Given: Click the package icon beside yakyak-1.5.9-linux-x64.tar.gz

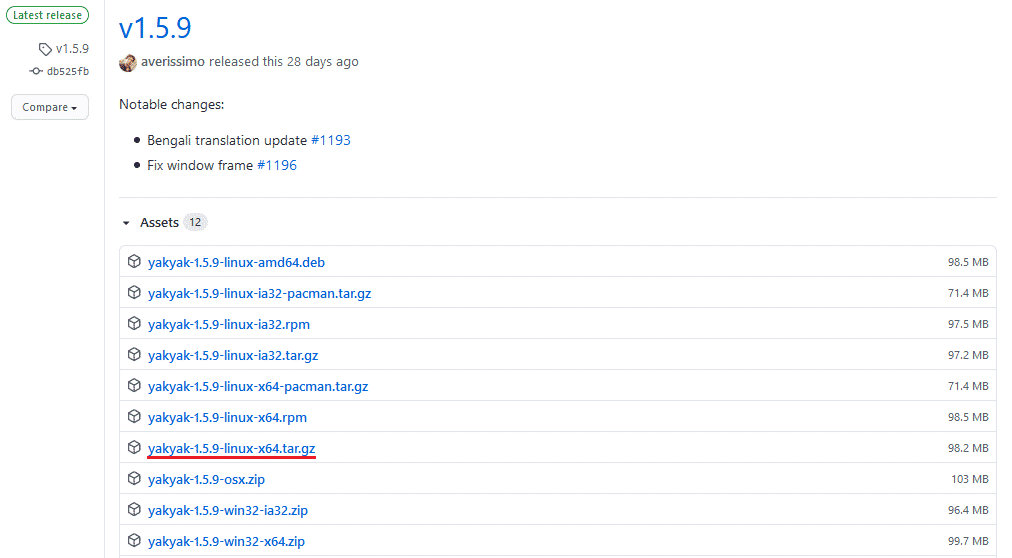Looking at the screenshot, I should click(x=134, y=447).
